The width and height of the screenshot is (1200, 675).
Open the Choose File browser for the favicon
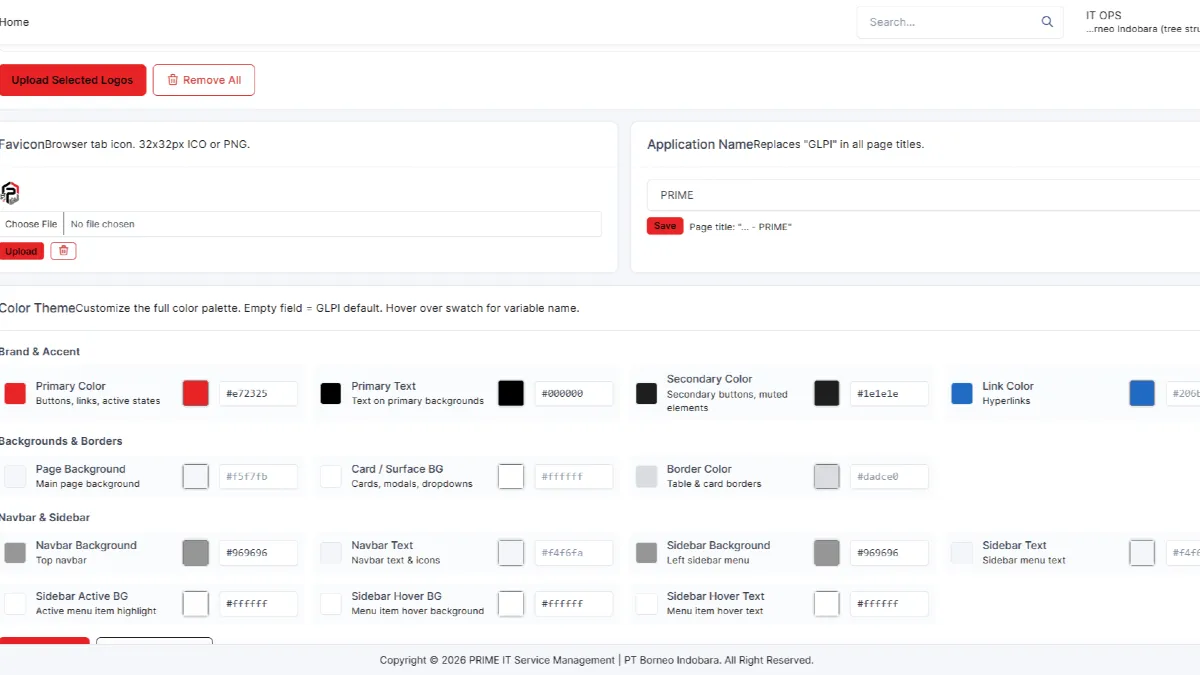coord(31,224)
